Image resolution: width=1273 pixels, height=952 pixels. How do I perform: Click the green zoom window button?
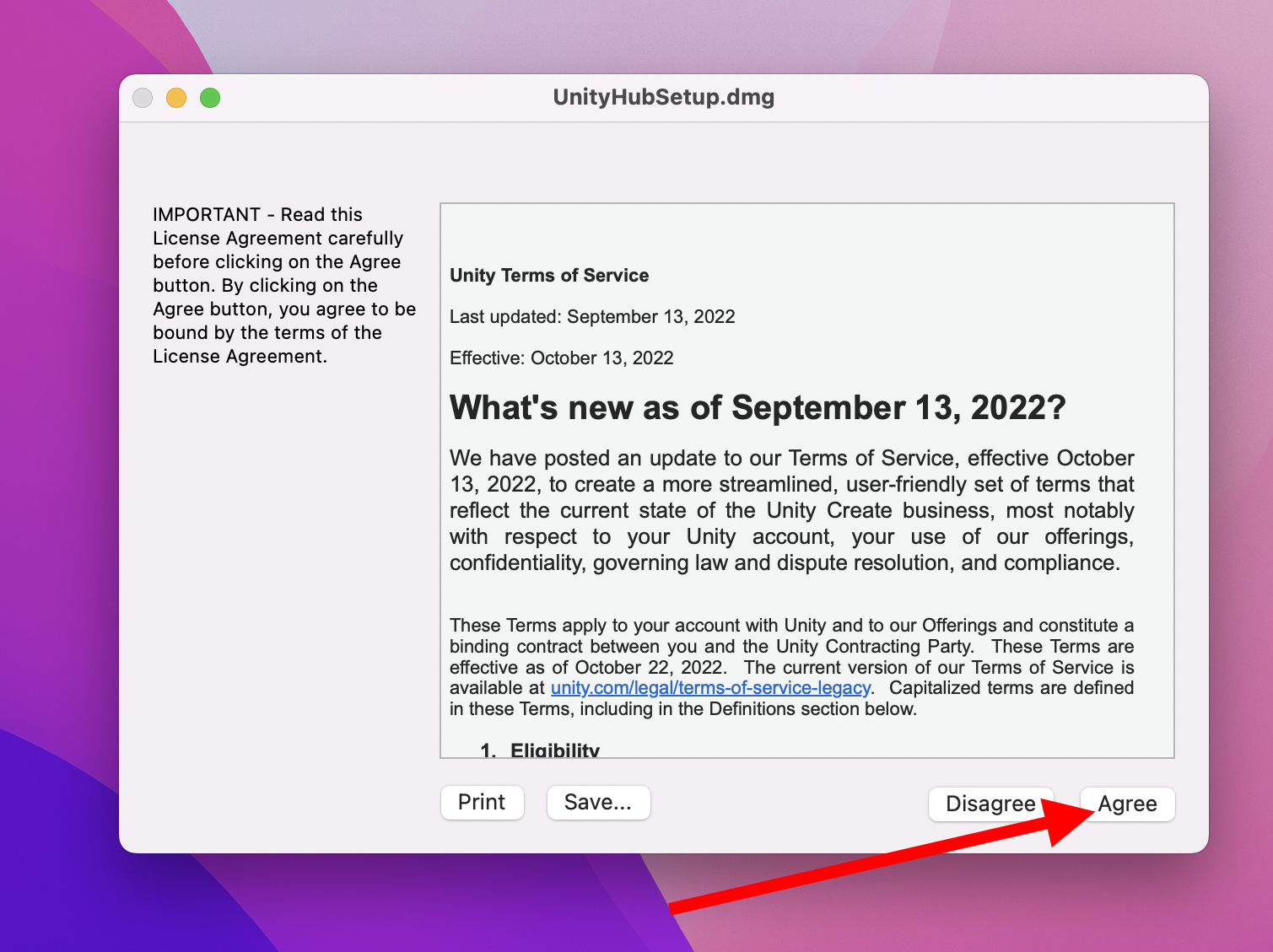coord(210,98)
